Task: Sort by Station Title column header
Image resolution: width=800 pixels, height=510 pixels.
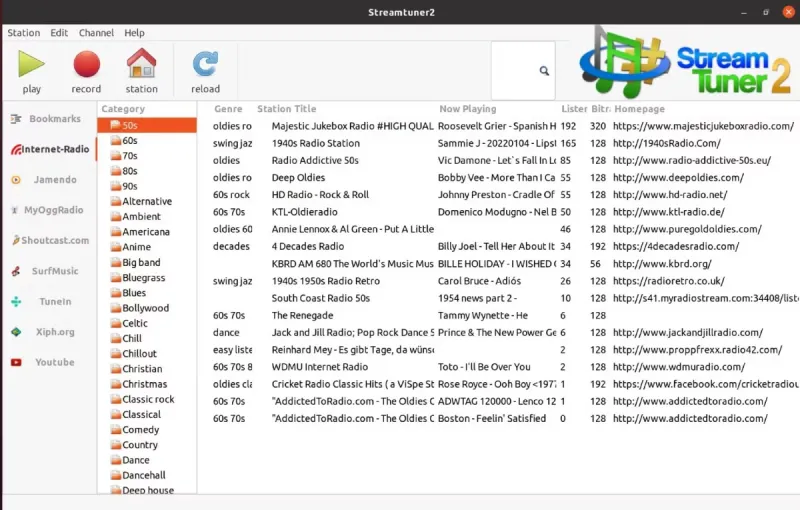Action: [x=287, y=109]
